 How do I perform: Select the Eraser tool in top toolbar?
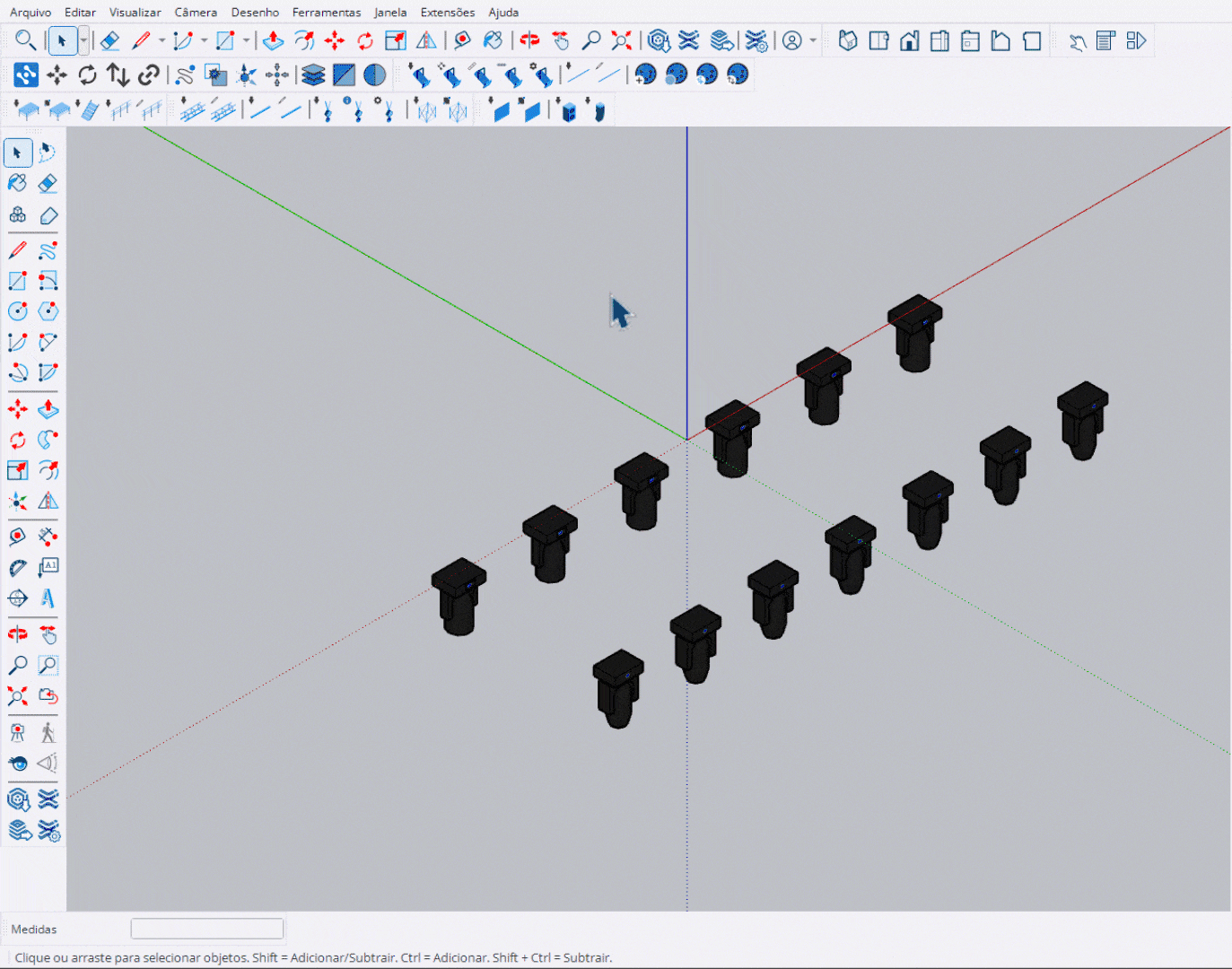(109, 41)
